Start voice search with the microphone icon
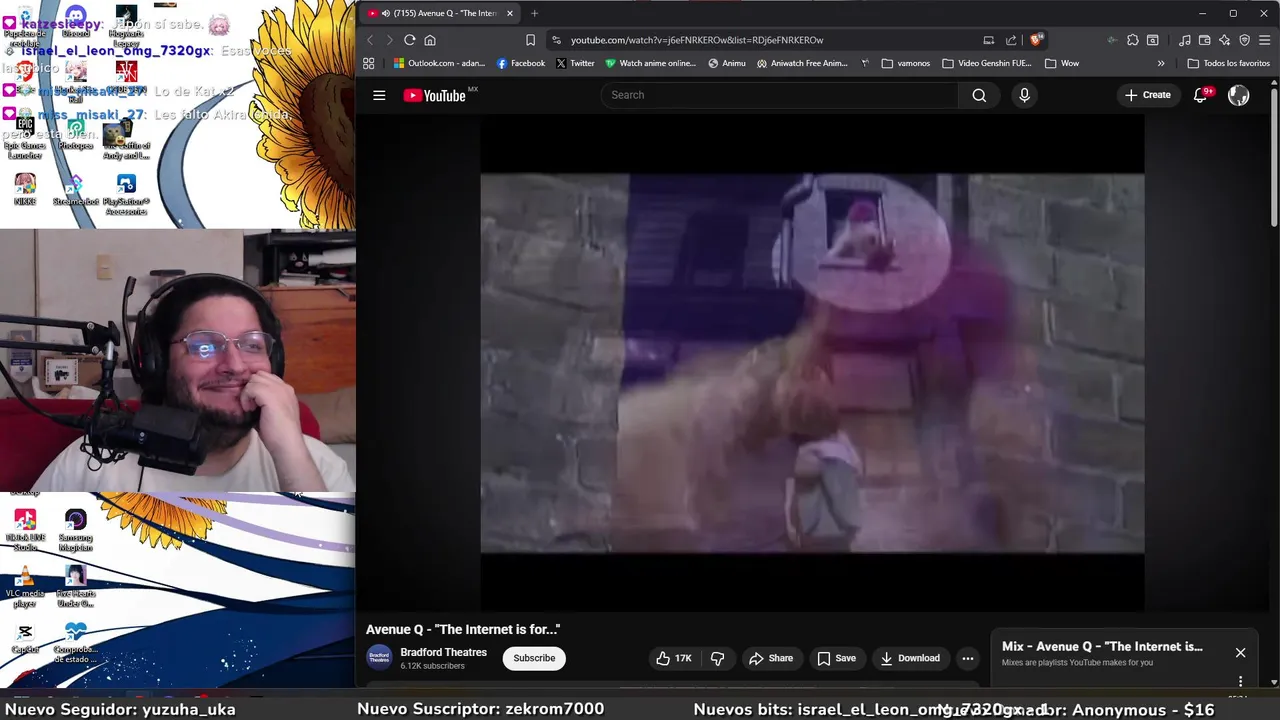This screenshot has height=720, width=1280. [1024, 95]
